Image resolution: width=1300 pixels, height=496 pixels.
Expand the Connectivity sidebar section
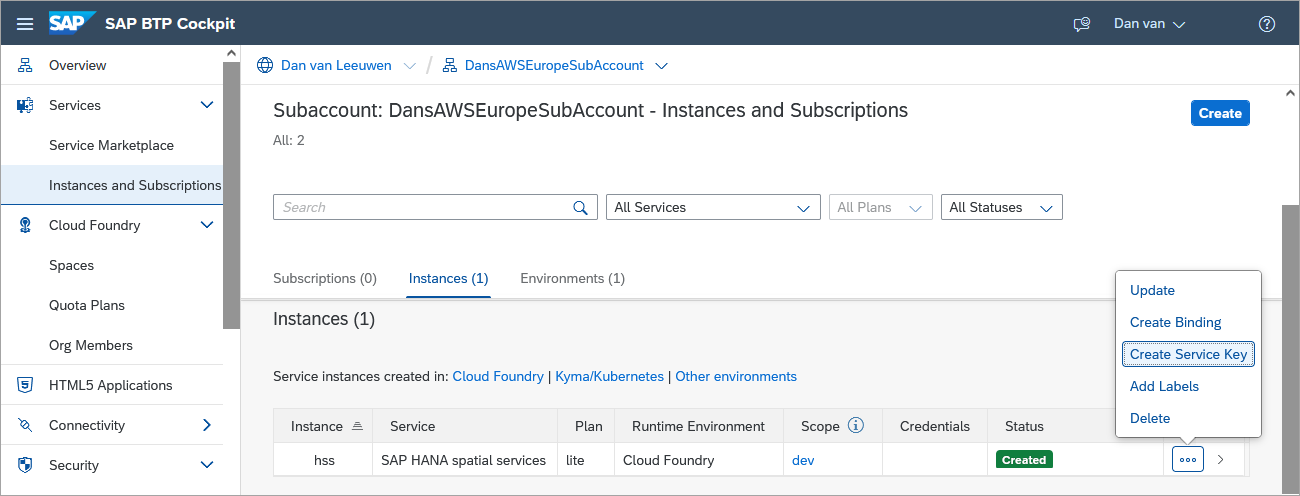point(207,425)
